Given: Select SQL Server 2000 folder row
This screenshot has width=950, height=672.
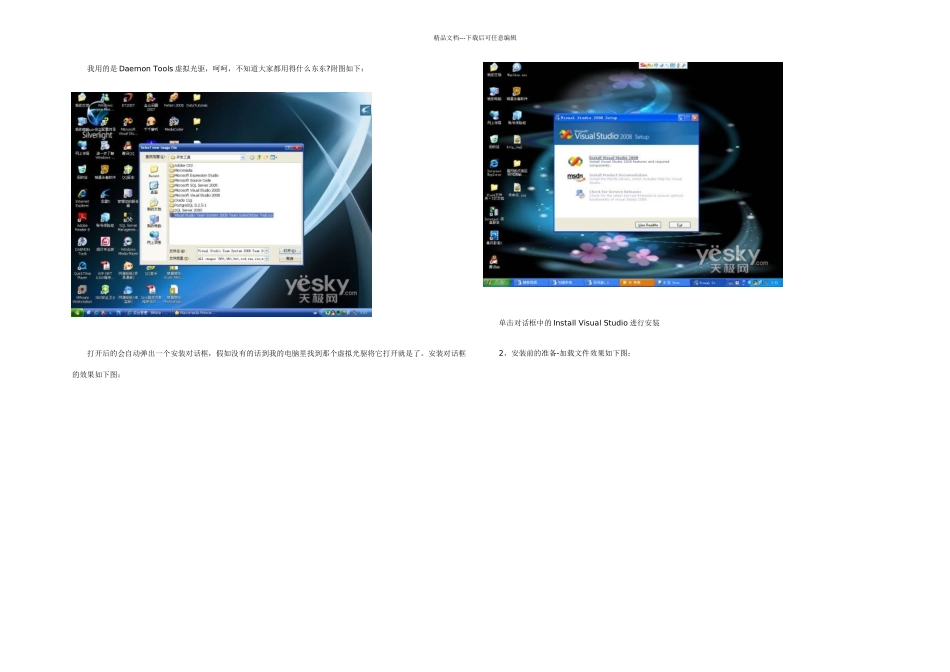Looking at the screenshot, I should (185, 210).
